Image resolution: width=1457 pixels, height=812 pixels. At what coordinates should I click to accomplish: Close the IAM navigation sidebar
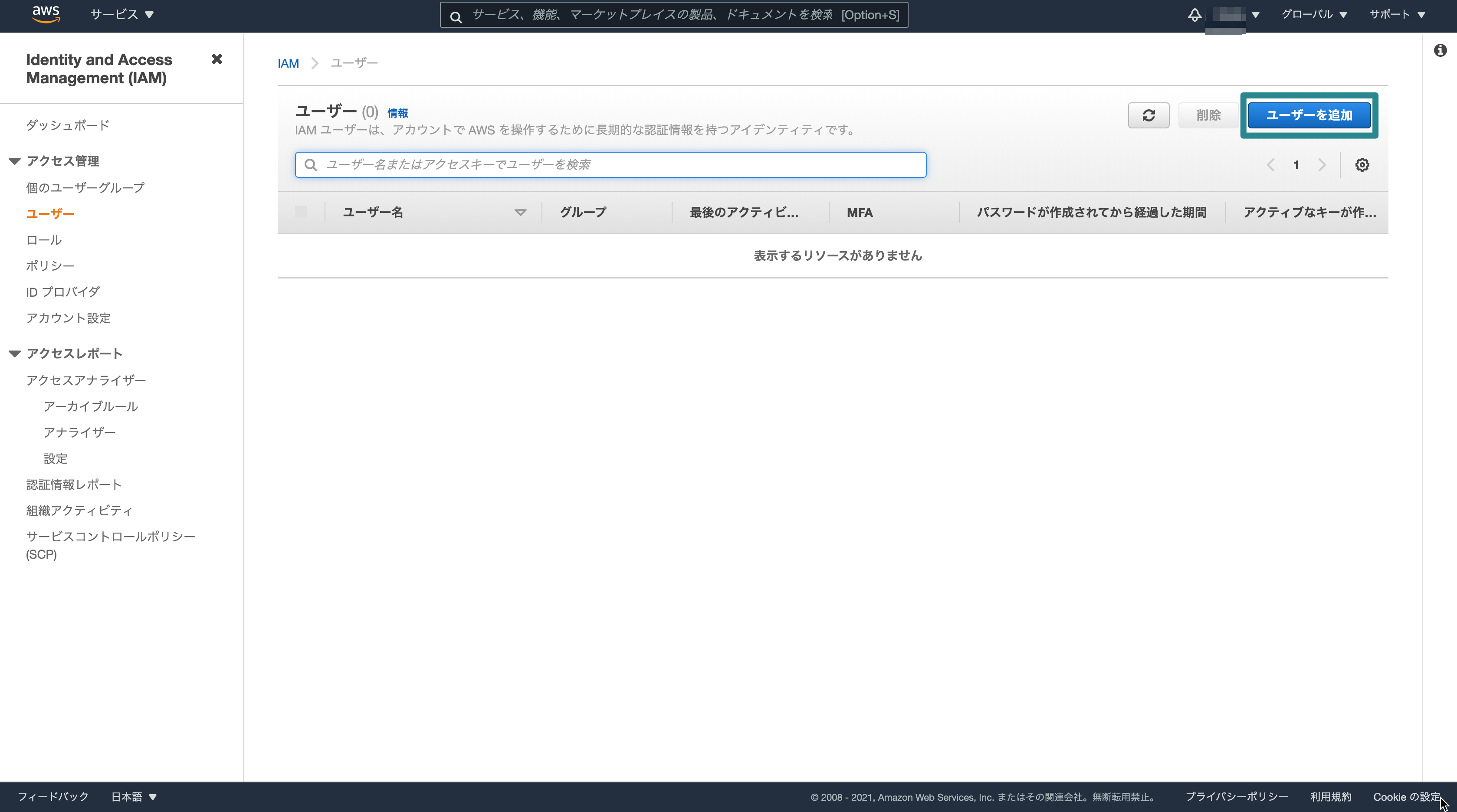click(217, 59)
